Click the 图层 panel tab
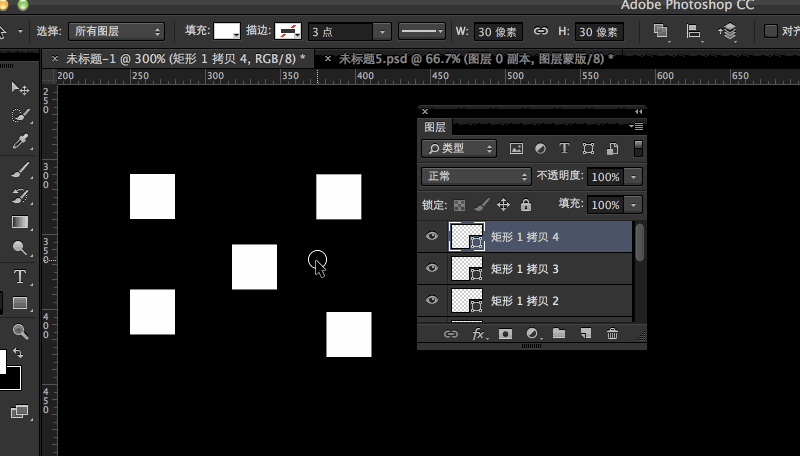Screen dimensions: 800x456 [435, 128]
